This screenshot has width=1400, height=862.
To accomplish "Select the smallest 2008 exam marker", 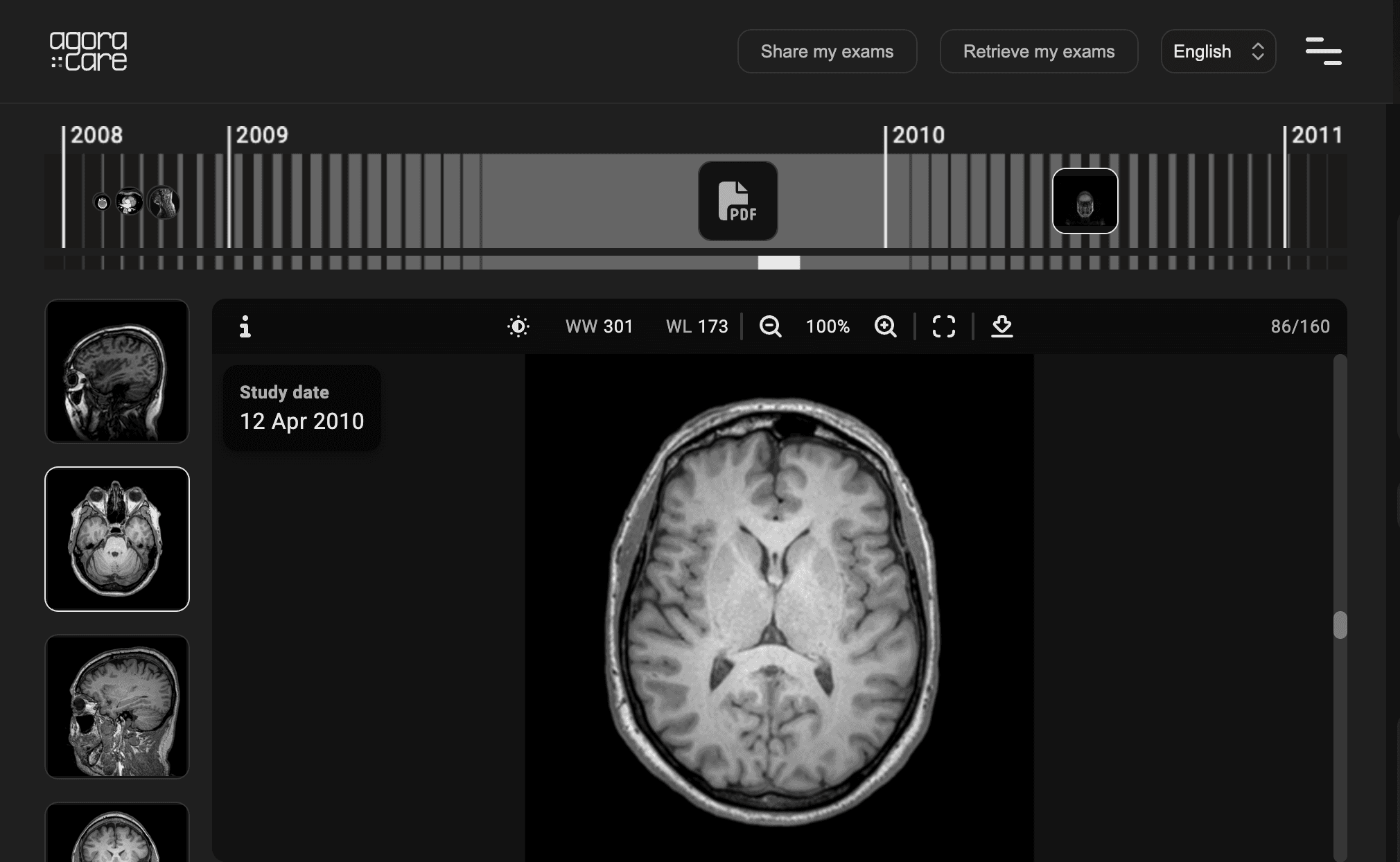I will tap(102, 202).
